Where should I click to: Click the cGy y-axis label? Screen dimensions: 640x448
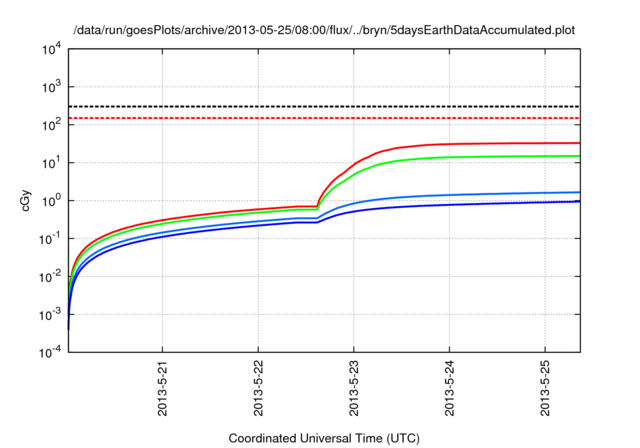tap(25, 201)
